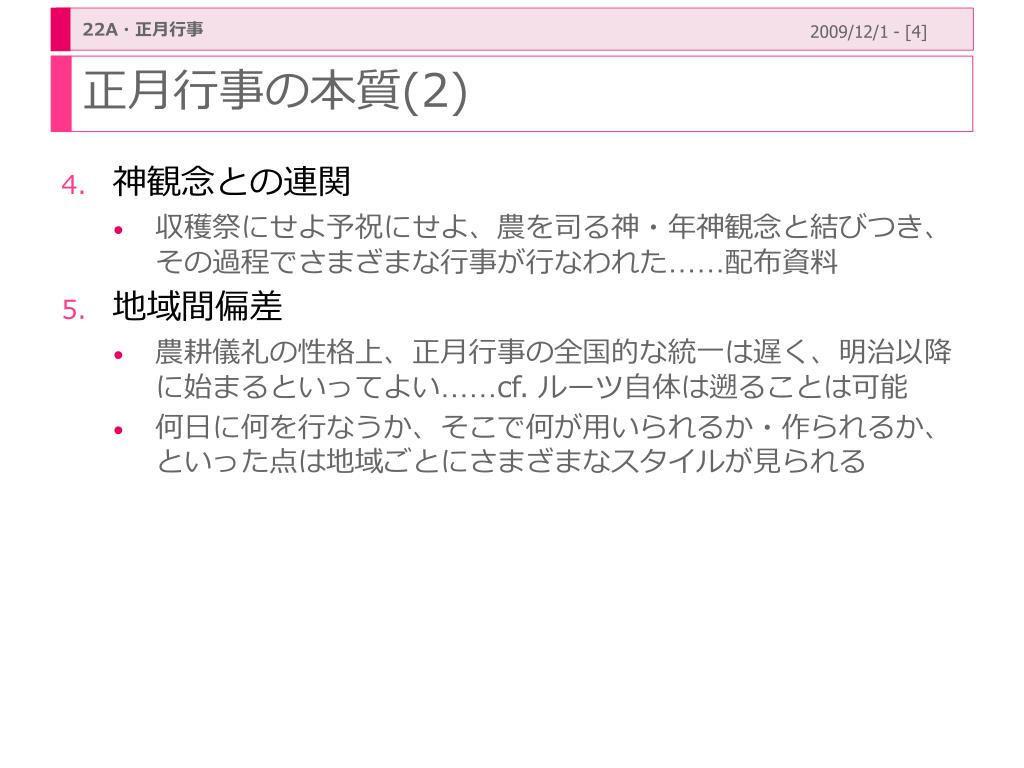Click the heading 神観念との連関

232,181
